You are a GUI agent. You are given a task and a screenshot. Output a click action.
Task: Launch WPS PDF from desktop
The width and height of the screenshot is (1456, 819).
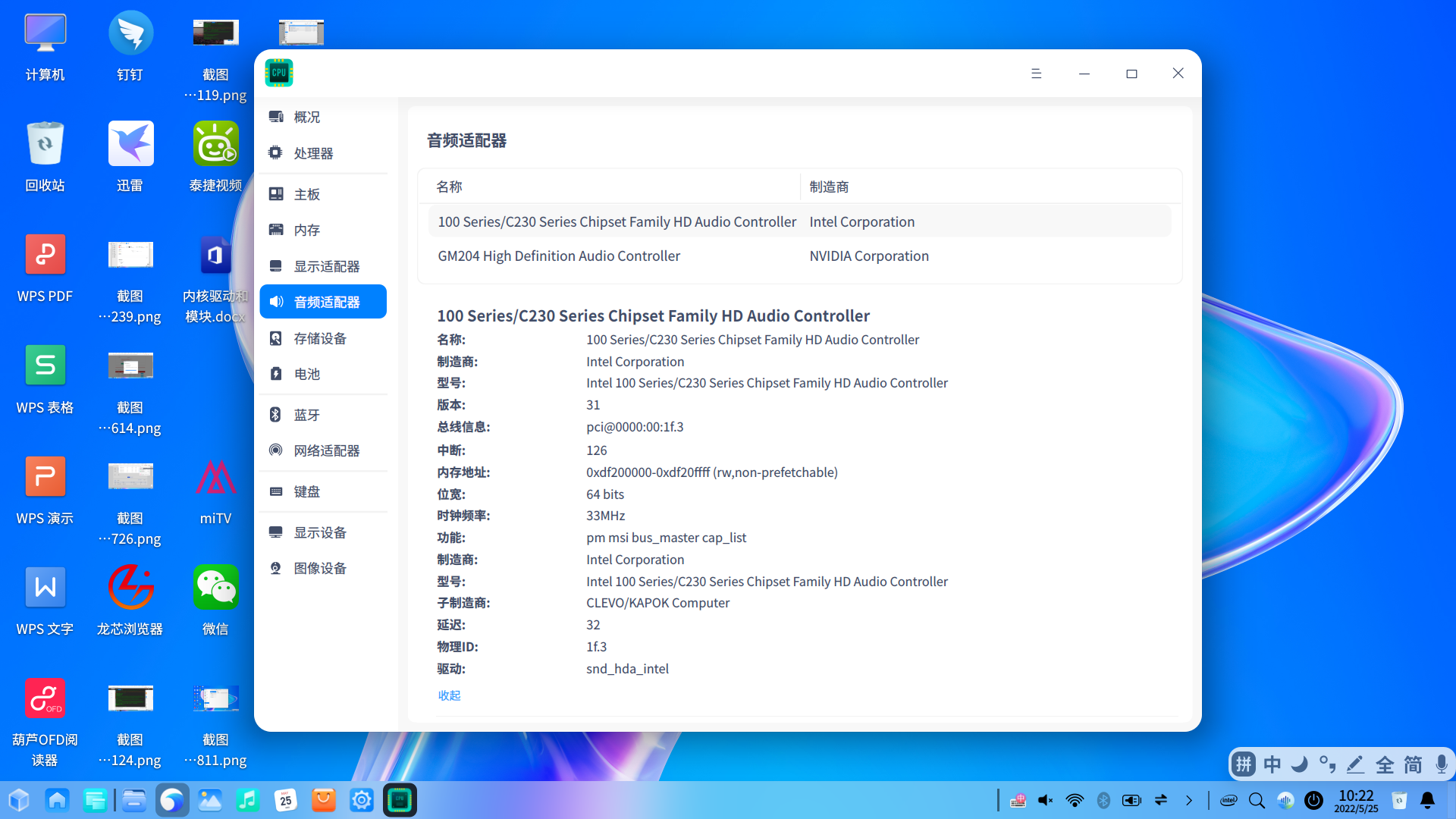pos(45,268)
